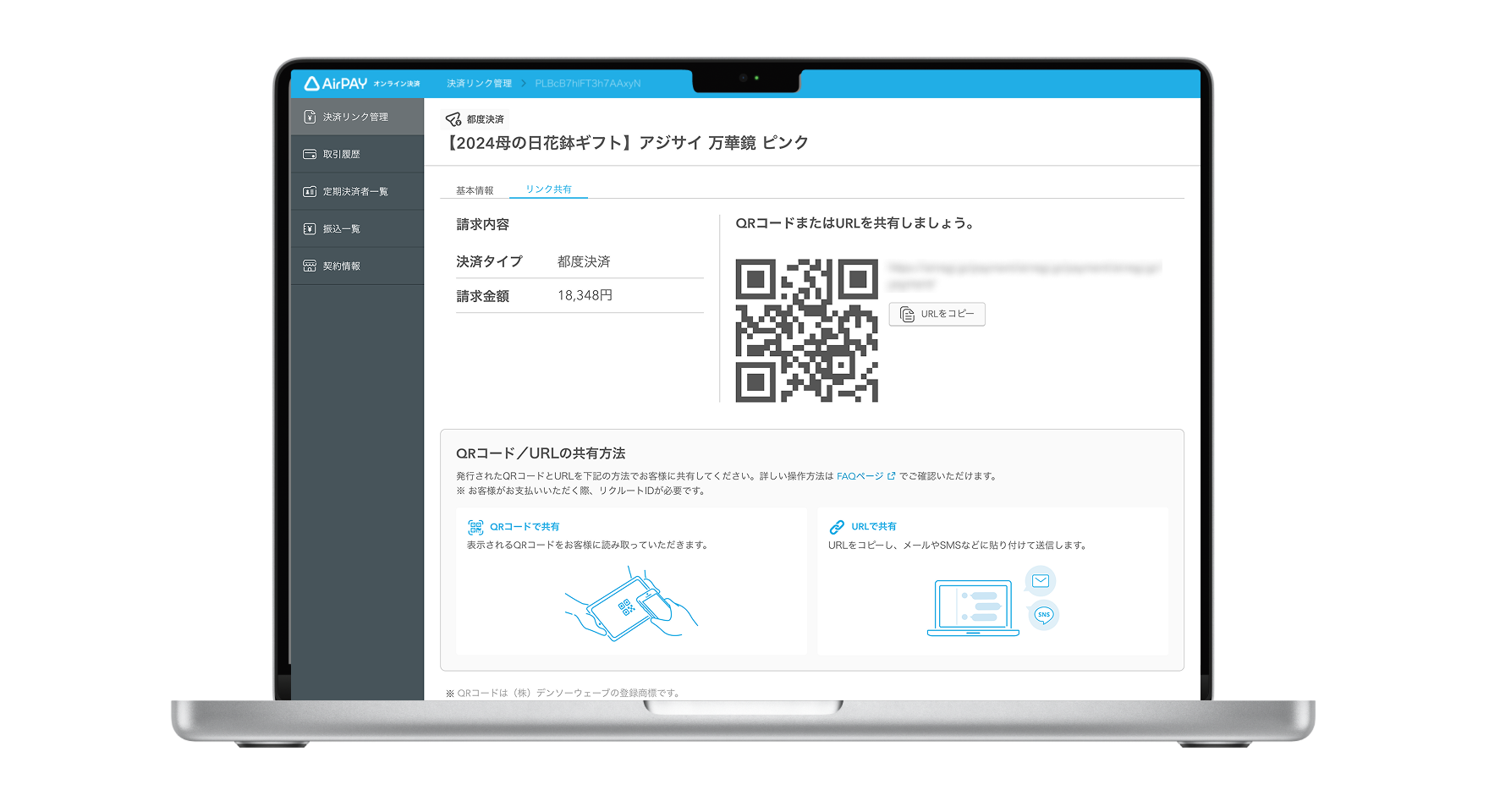
Task: Click the external-link icon beside FAQページ
Action: tap(892, 475)
